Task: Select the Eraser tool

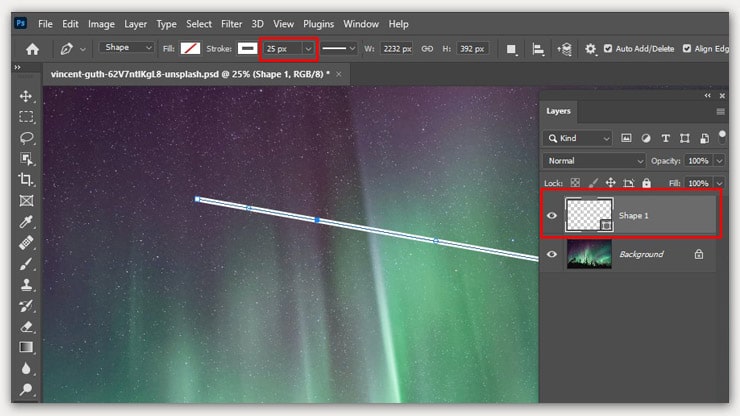Action: coord(26,326)
